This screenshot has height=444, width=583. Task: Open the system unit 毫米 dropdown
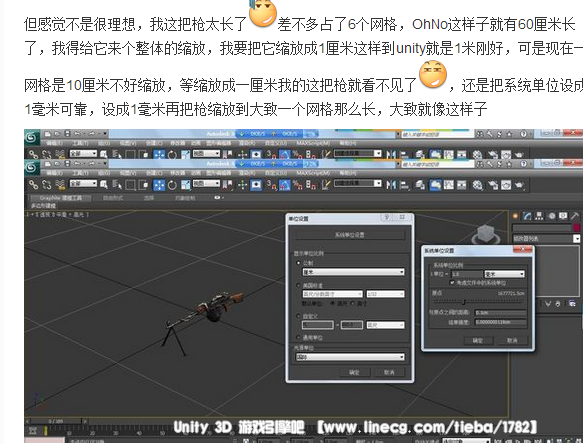(504, 274)
